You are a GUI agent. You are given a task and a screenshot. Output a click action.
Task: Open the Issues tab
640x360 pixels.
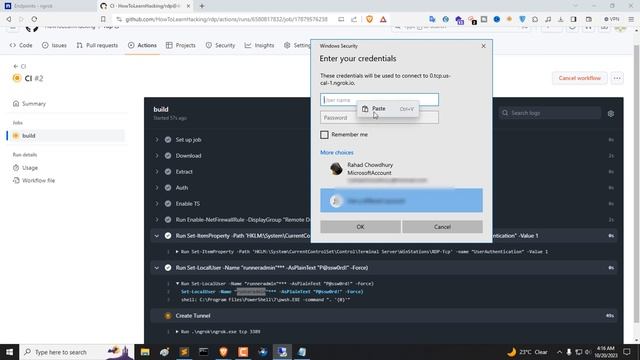click(x=54, y=45)
